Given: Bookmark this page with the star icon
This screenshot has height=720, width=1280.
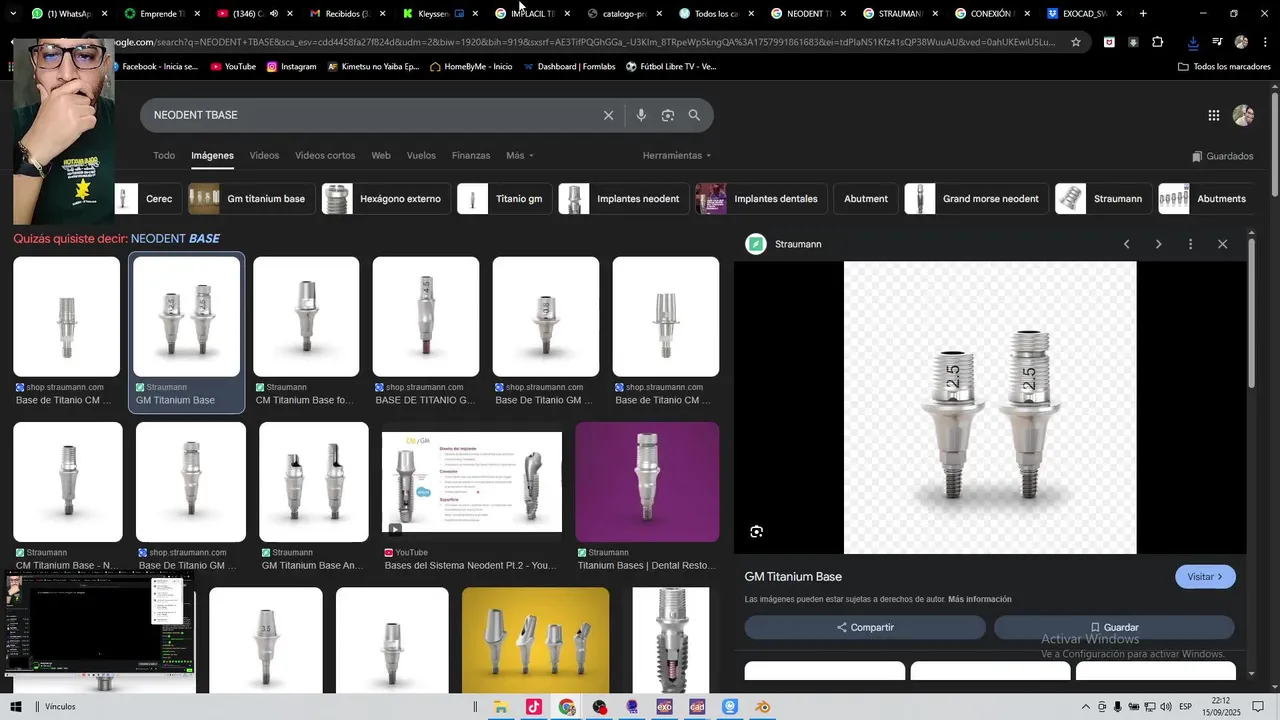Looking at the screenshot, I should (1076, 42).
